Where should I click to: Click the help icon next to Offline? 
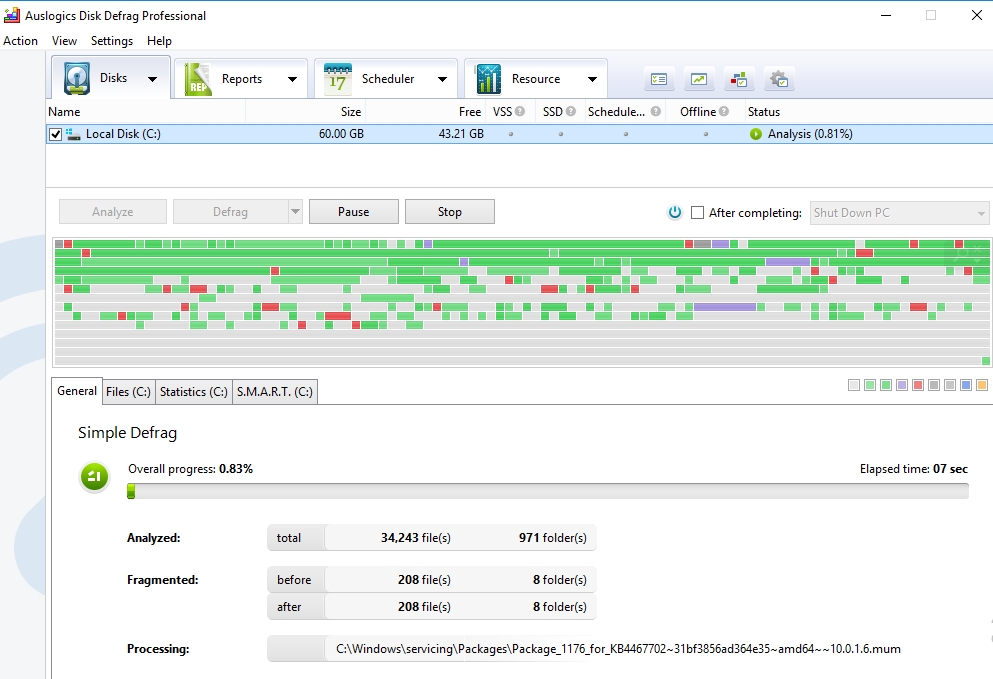click(723, 111)
